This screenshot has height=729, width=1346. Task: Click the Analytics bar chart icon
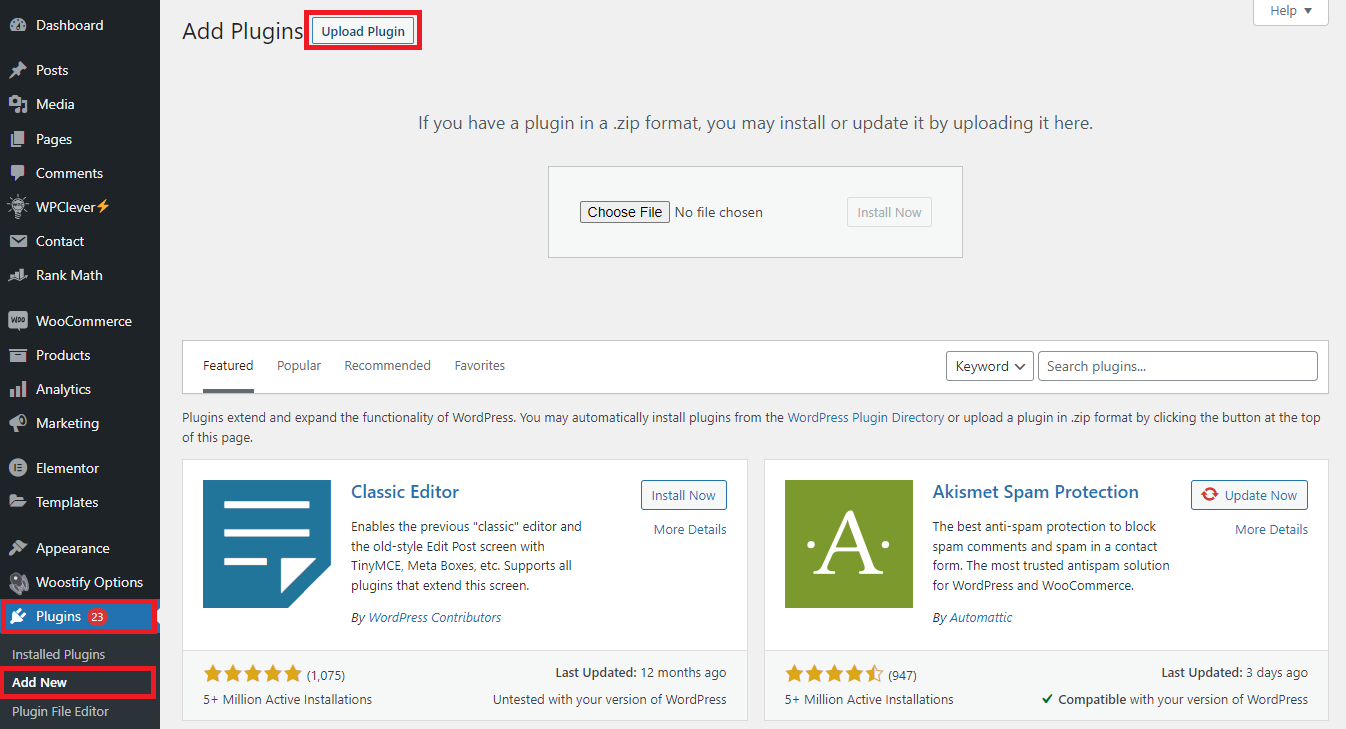(18, 389)
